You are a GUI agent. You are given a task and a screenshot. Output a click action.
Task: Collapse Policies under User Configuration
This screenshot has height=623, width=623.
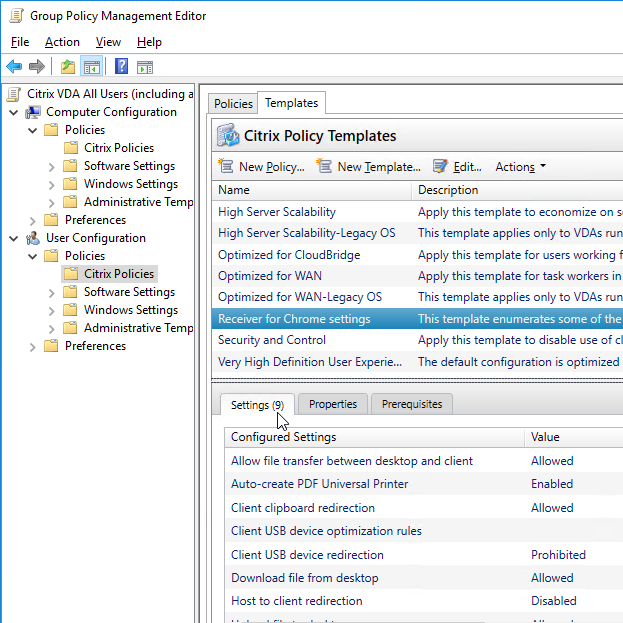[33, 256]
